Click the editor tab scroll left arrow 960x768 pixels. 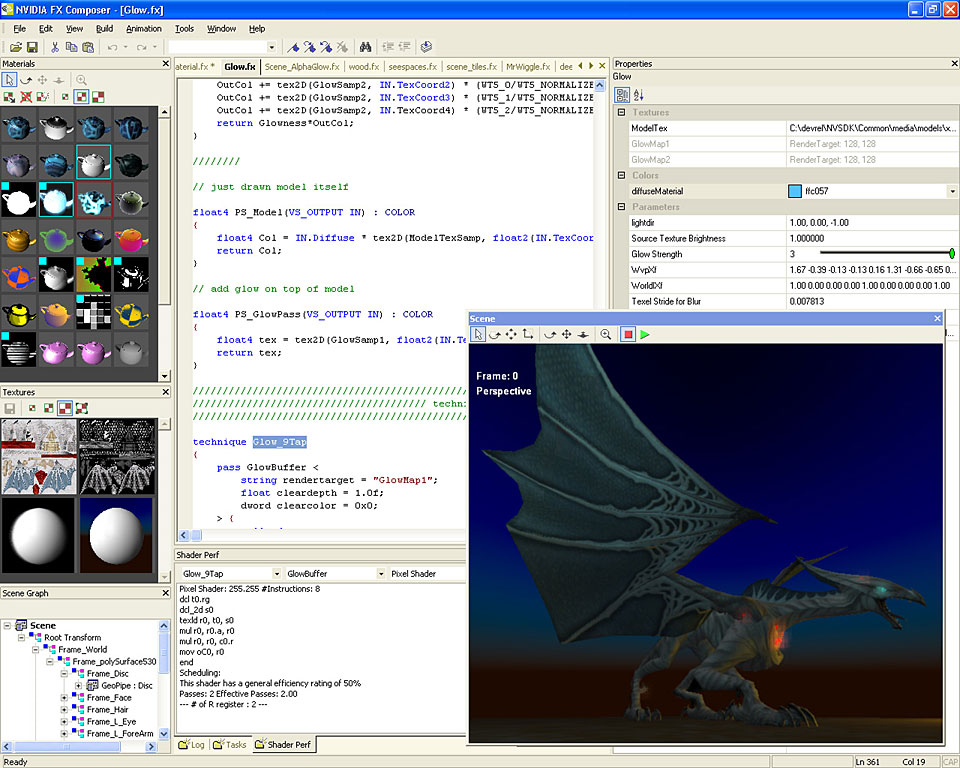580,66
